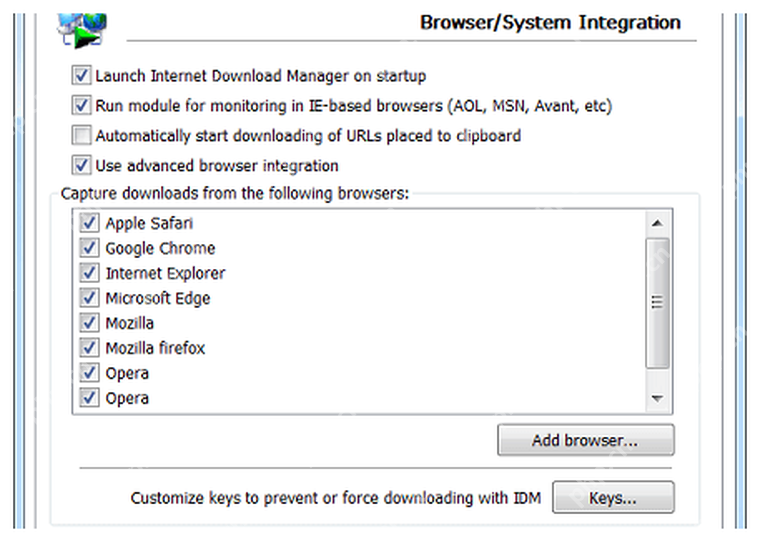Toggle Launch Internet Download Manager on startup

click(x=81, y=76)
